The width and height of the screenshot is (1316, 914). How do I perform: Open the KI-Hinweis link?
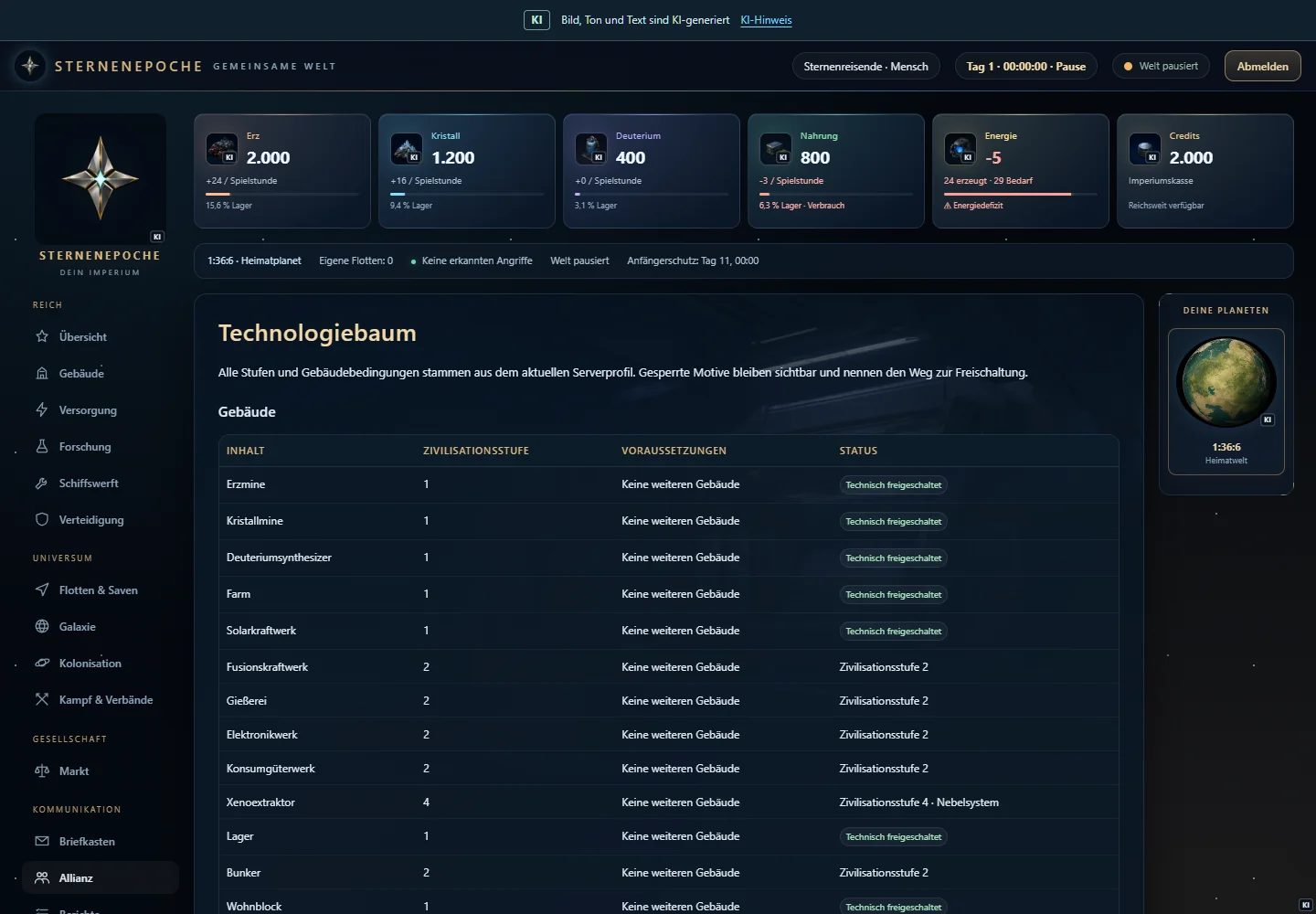point(766,20)
